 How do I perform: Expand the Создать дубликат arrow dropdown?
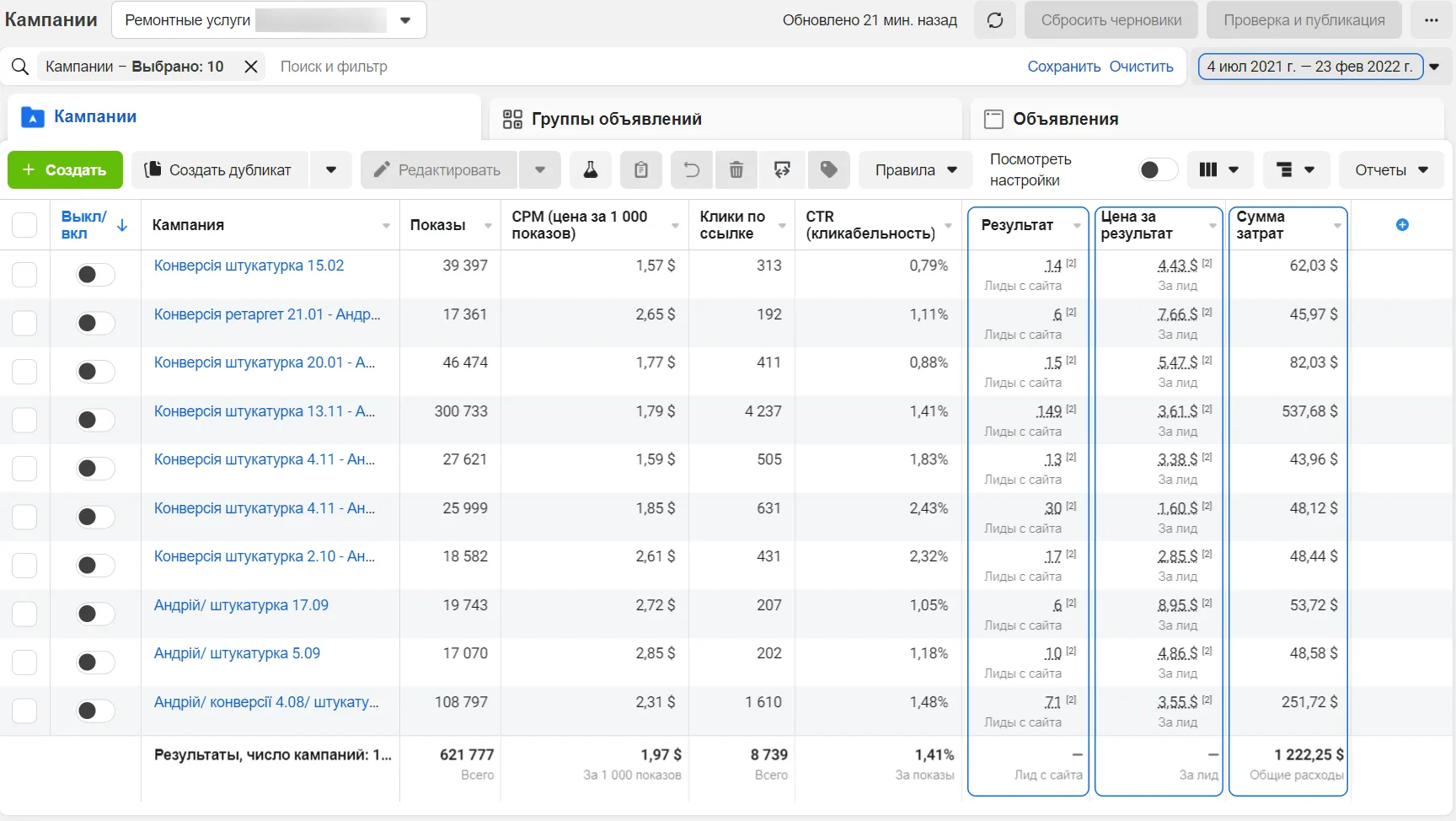coord(331,170)
